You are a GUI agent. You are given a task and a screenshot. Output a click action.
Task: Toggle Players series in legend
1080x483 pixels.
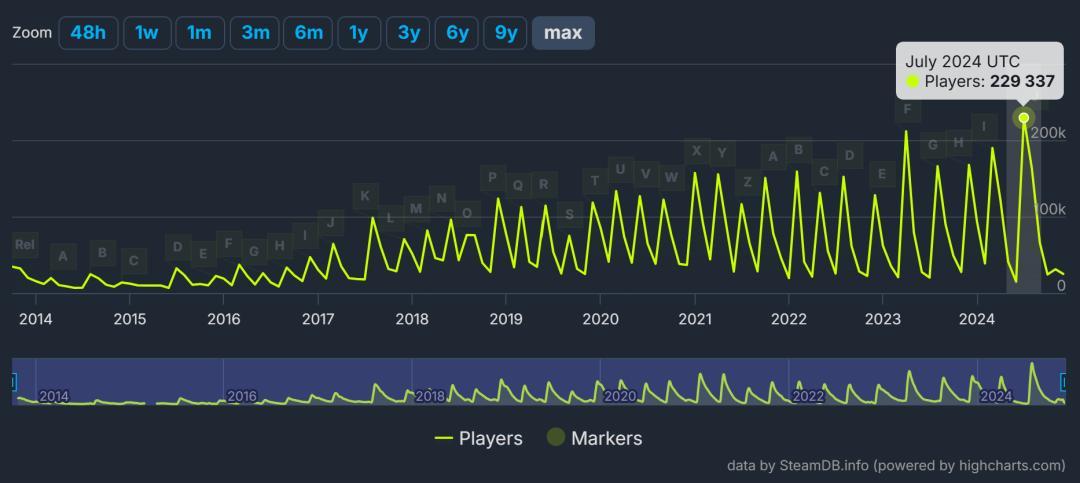point(479,438)
